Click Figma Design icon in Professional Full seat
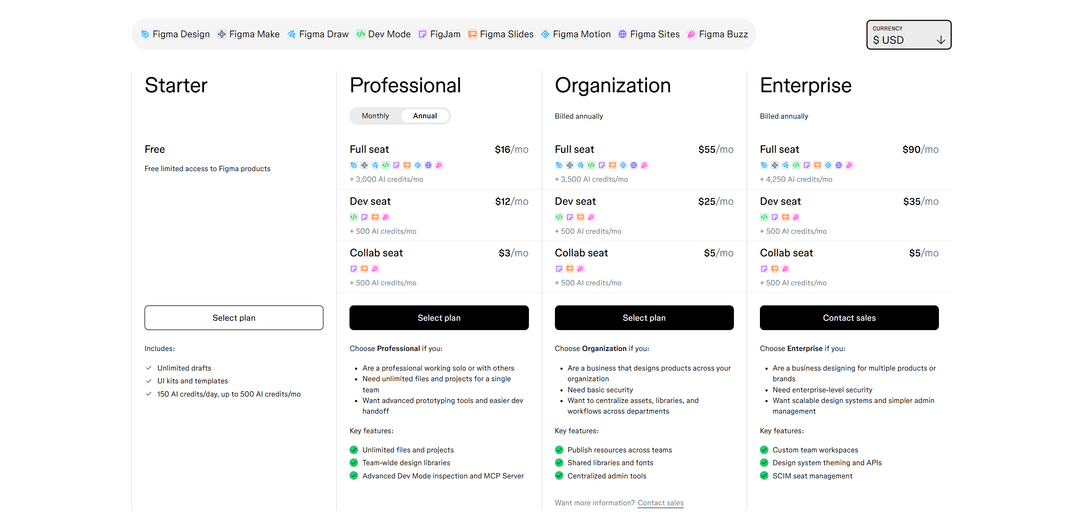 pyautogui.click(x=354, y=165)
